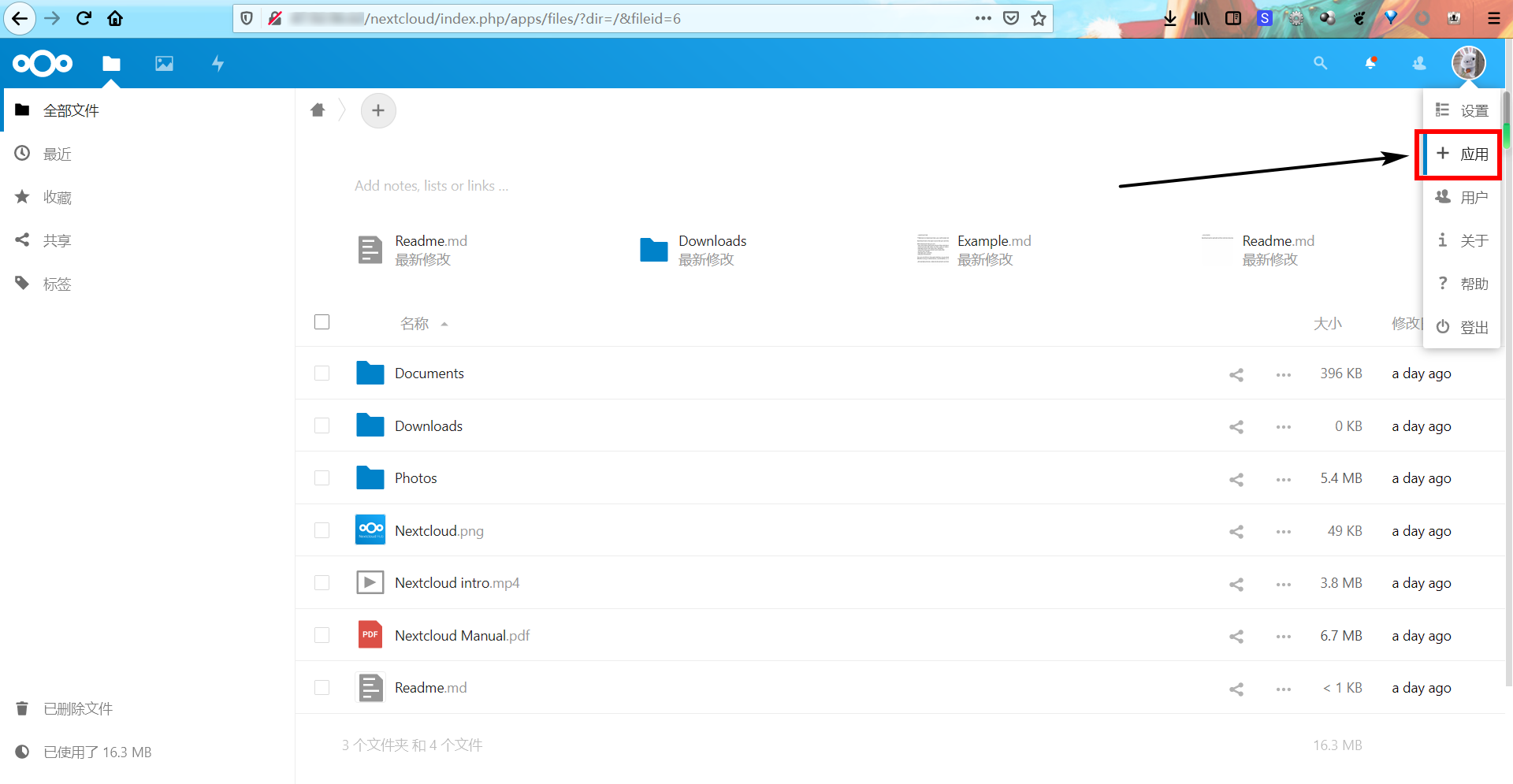Screen dimensions: 1513x784
Task: Open the contacts menu icon
Action: (1418, 63)
